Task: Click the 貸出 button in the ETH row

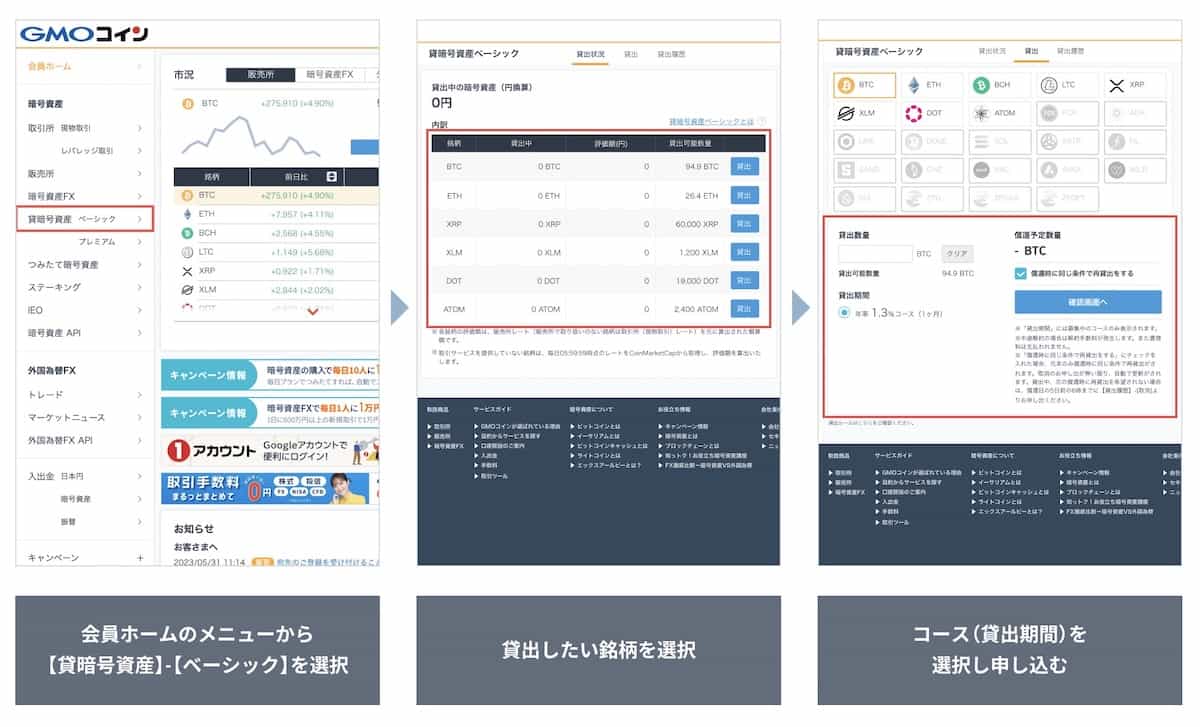Action: (x=744, y=195)
